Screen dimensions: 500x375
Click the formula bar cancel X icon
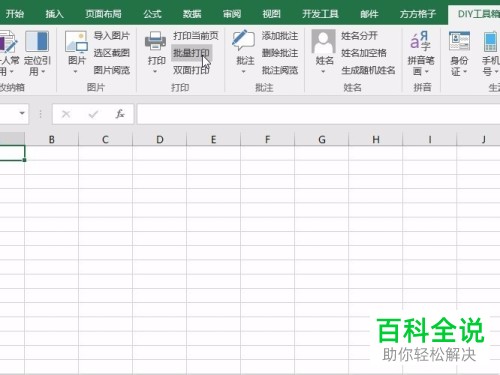pyautogui.click(x=66, y=114)
